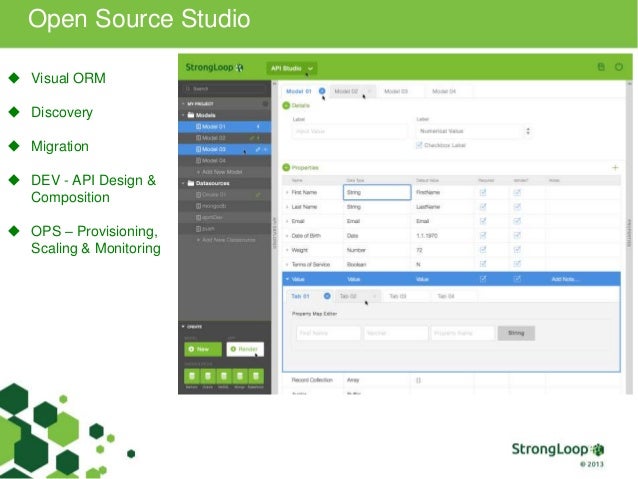This screenshot has height=479, width=638.
Task: Click Add New Model in the sidebar
Action: pos(219,172)
